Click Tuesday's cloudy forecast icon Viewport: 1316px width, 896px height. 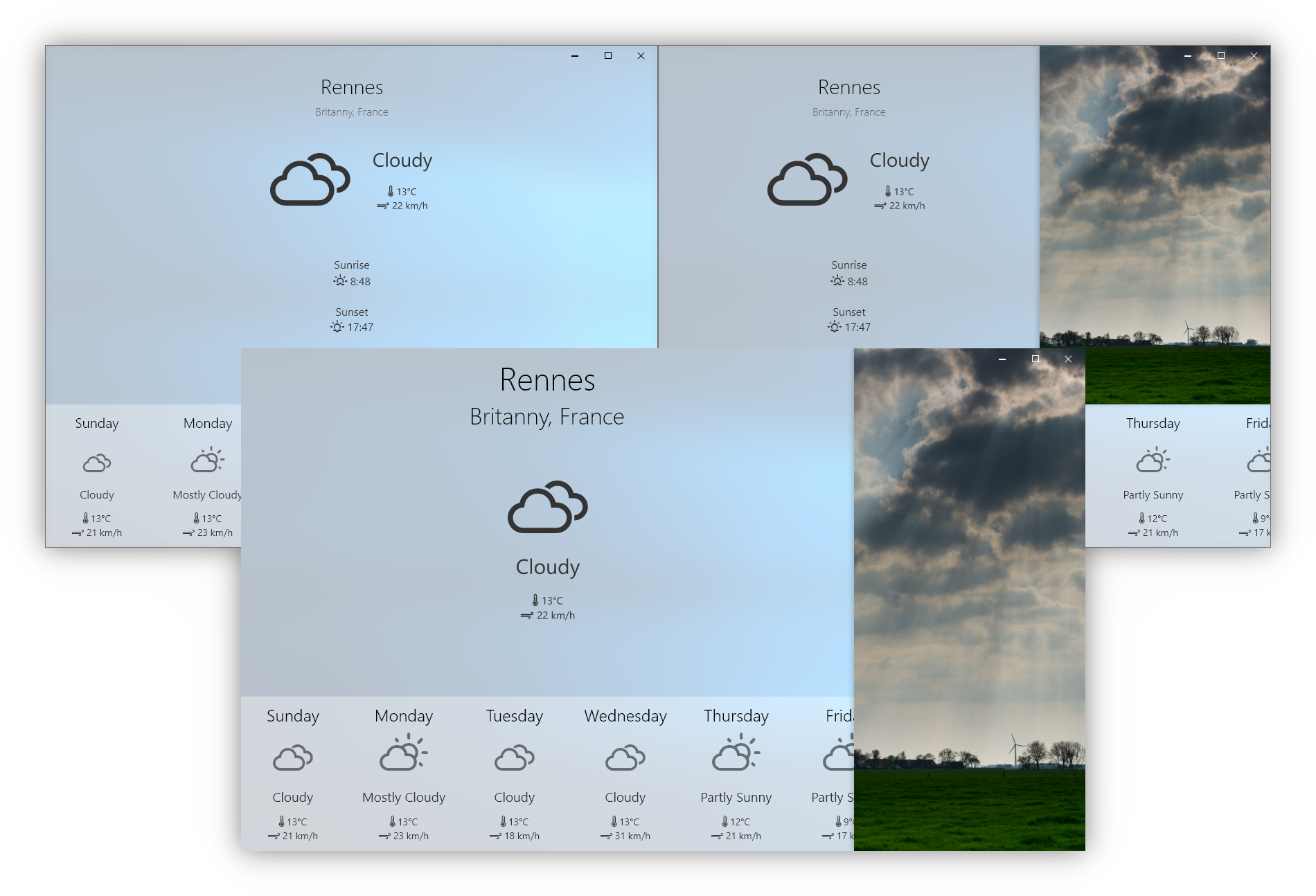(x=514, y=758)
